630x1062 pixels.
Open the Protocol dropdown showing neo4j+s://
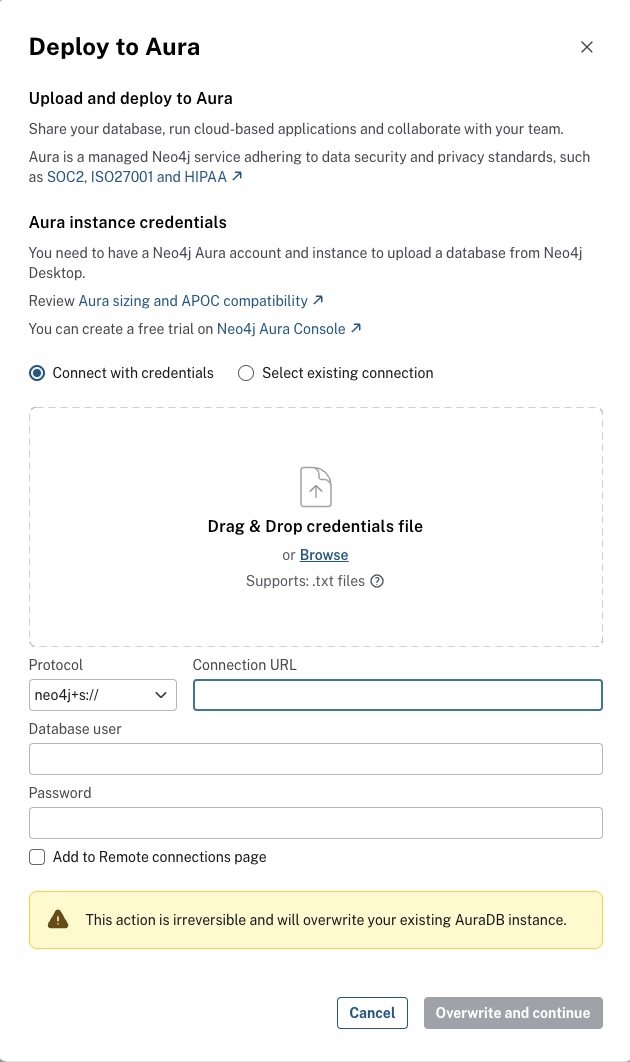pos(102,694)
